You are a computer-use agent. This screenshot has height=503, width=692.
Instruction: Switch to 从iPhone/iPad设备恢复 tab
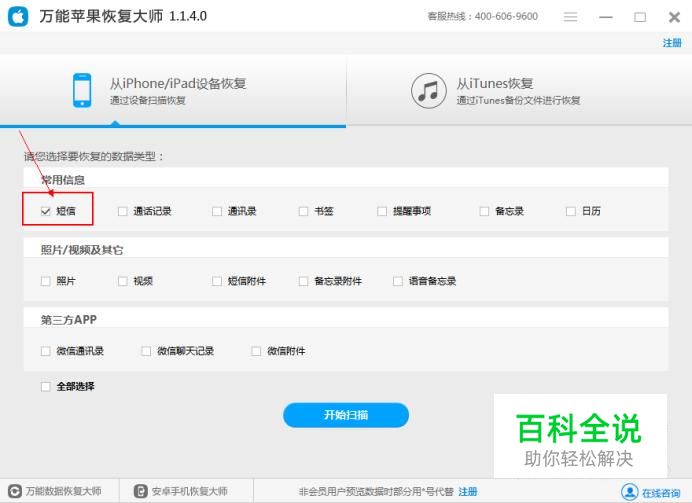tap(173, 90)
